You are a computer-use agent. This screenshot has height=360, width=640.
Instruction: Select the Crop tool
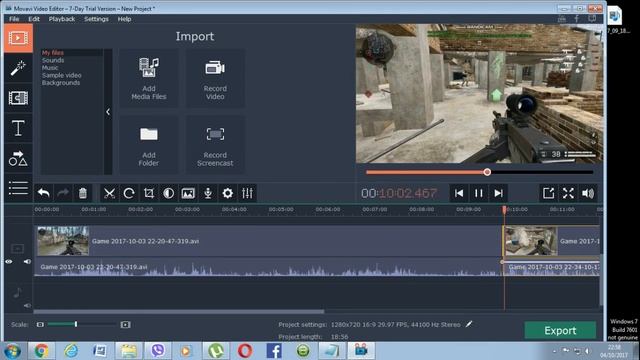coord(149,193)
